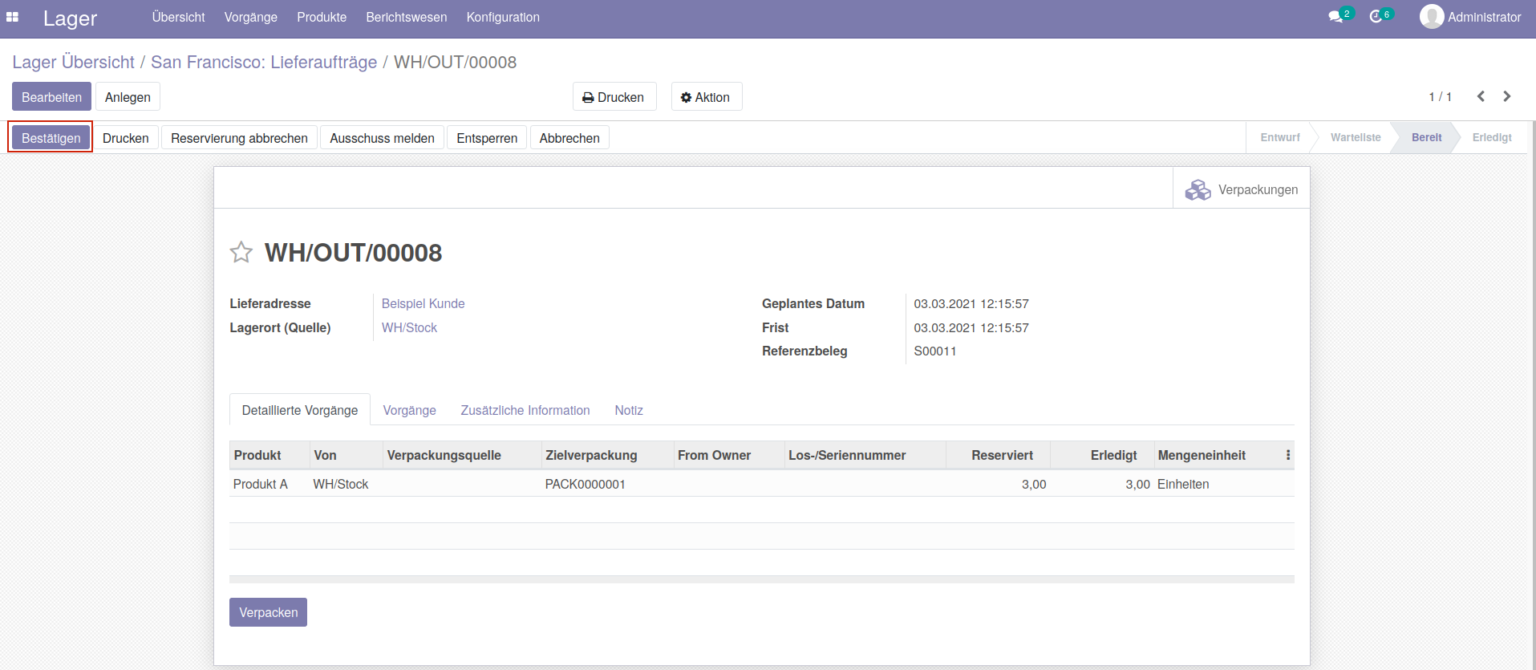
Task: Open the Beispiel Kunde customer link
Action: (x=422, y=303)
